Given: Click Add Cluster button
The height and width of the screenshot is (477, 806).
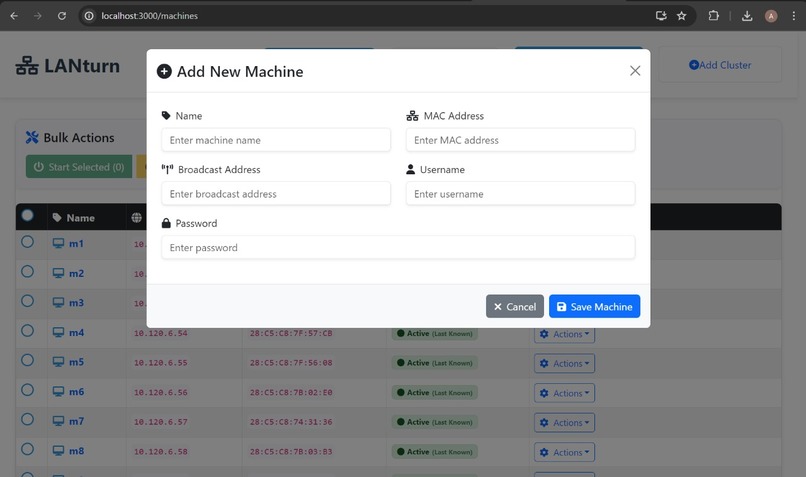Looking at the screenshot, I should [720, 65].
